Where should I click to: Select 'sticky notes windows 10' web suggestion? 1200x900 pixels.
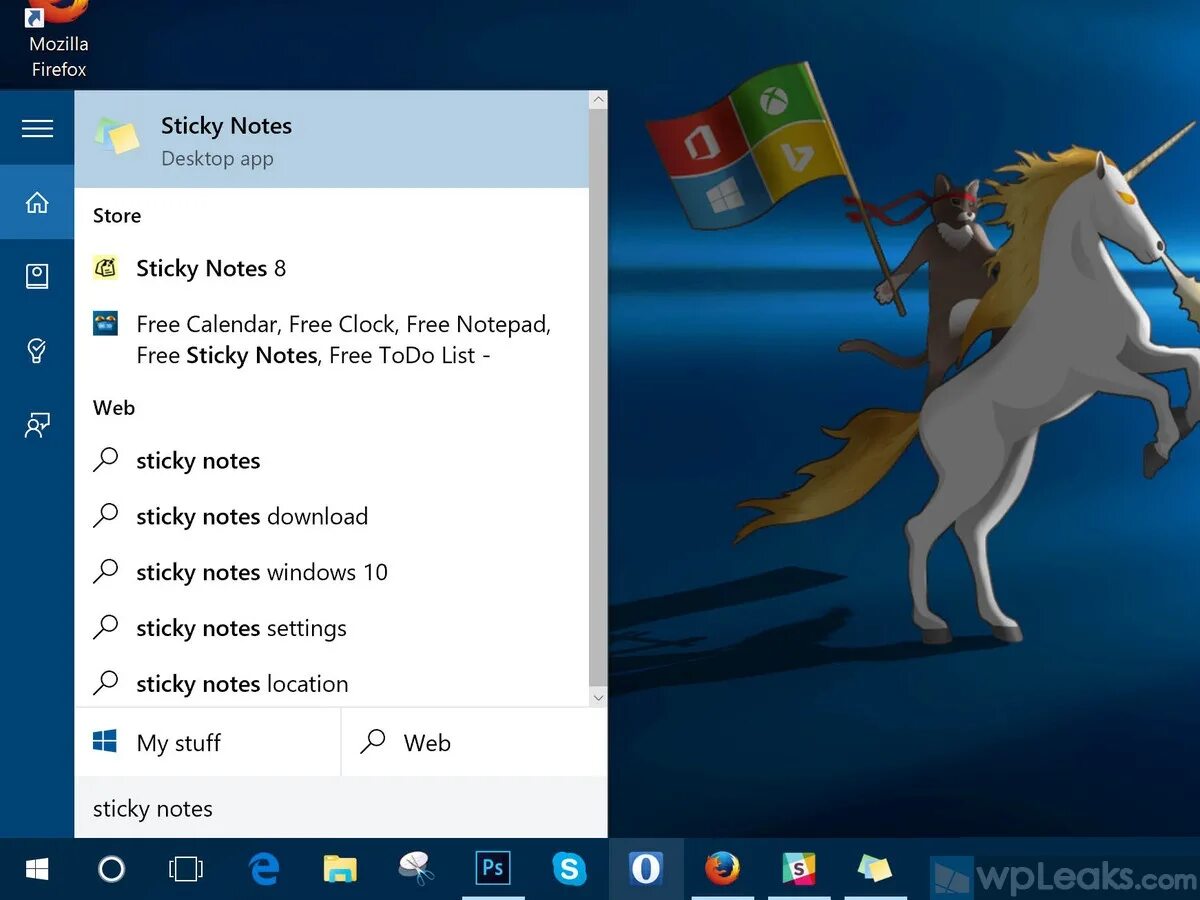pos(332,573)
